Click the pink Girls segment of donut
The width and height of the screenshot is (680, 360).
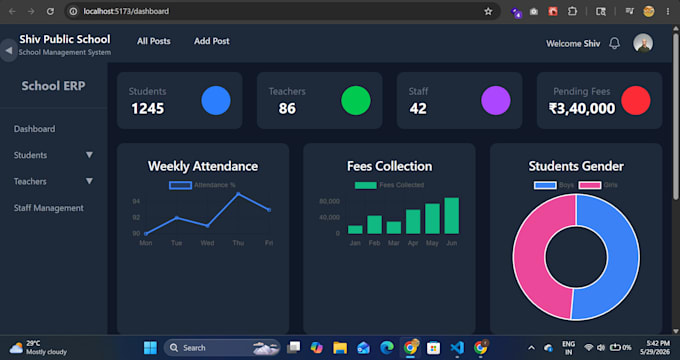pos(530,256)
